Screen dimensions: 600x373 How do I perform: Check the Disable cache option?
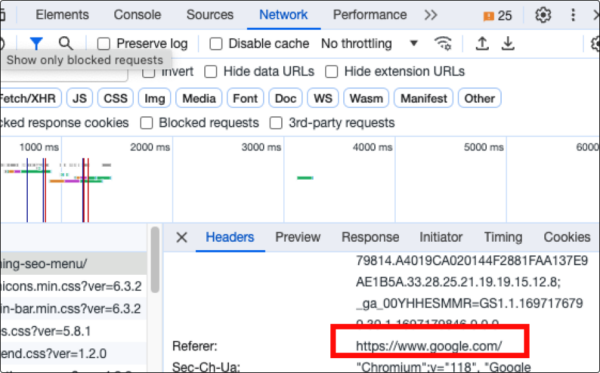click(x=216, y=44)
